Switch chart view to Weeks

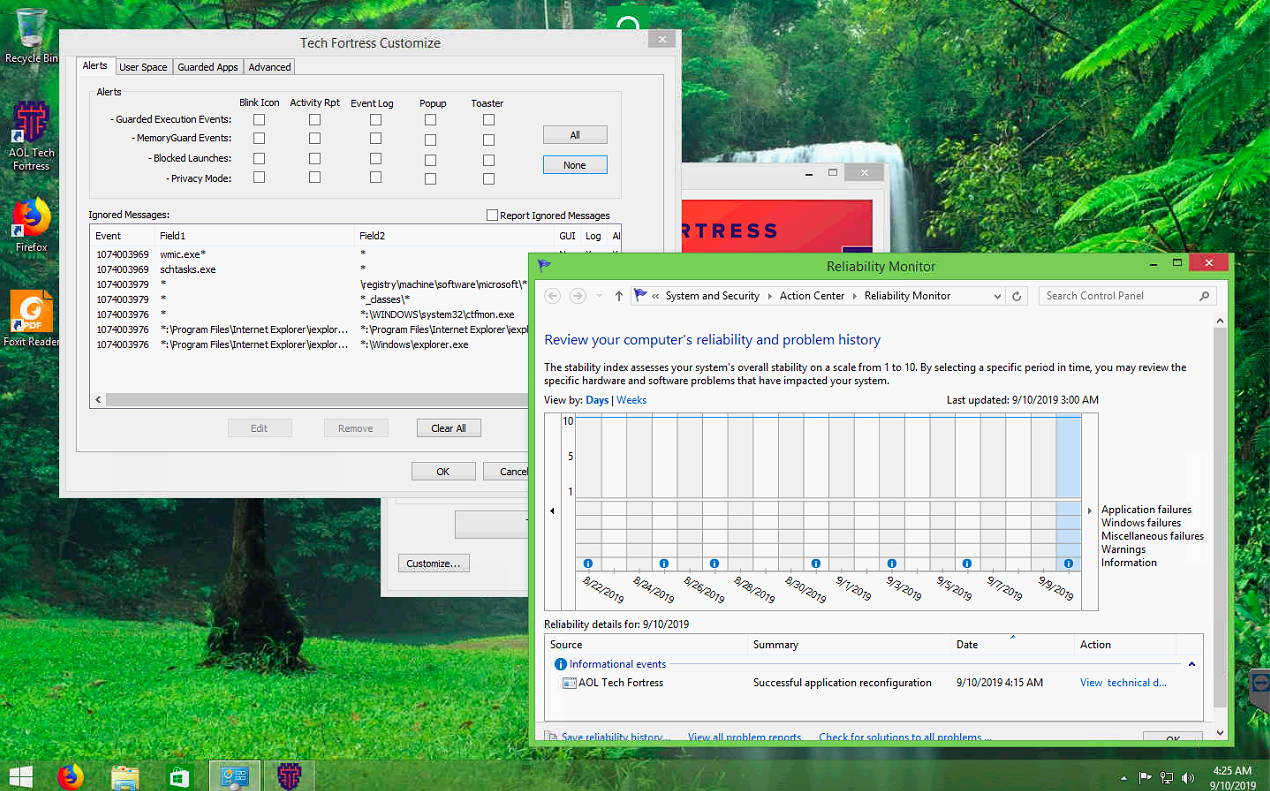tap(631, 400)
